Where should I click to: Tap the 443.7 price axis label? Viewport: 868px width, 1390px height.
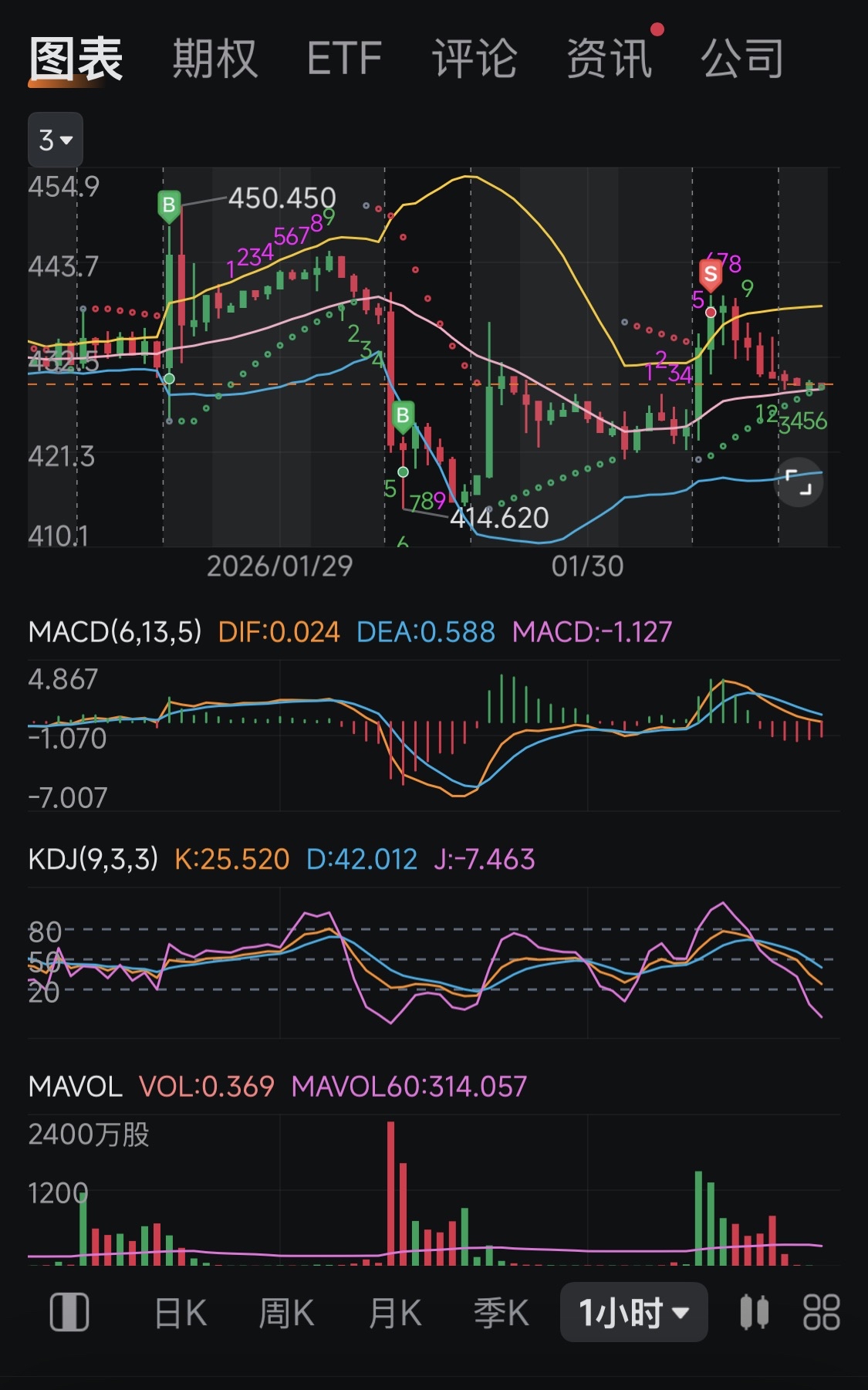coord(64,266)
